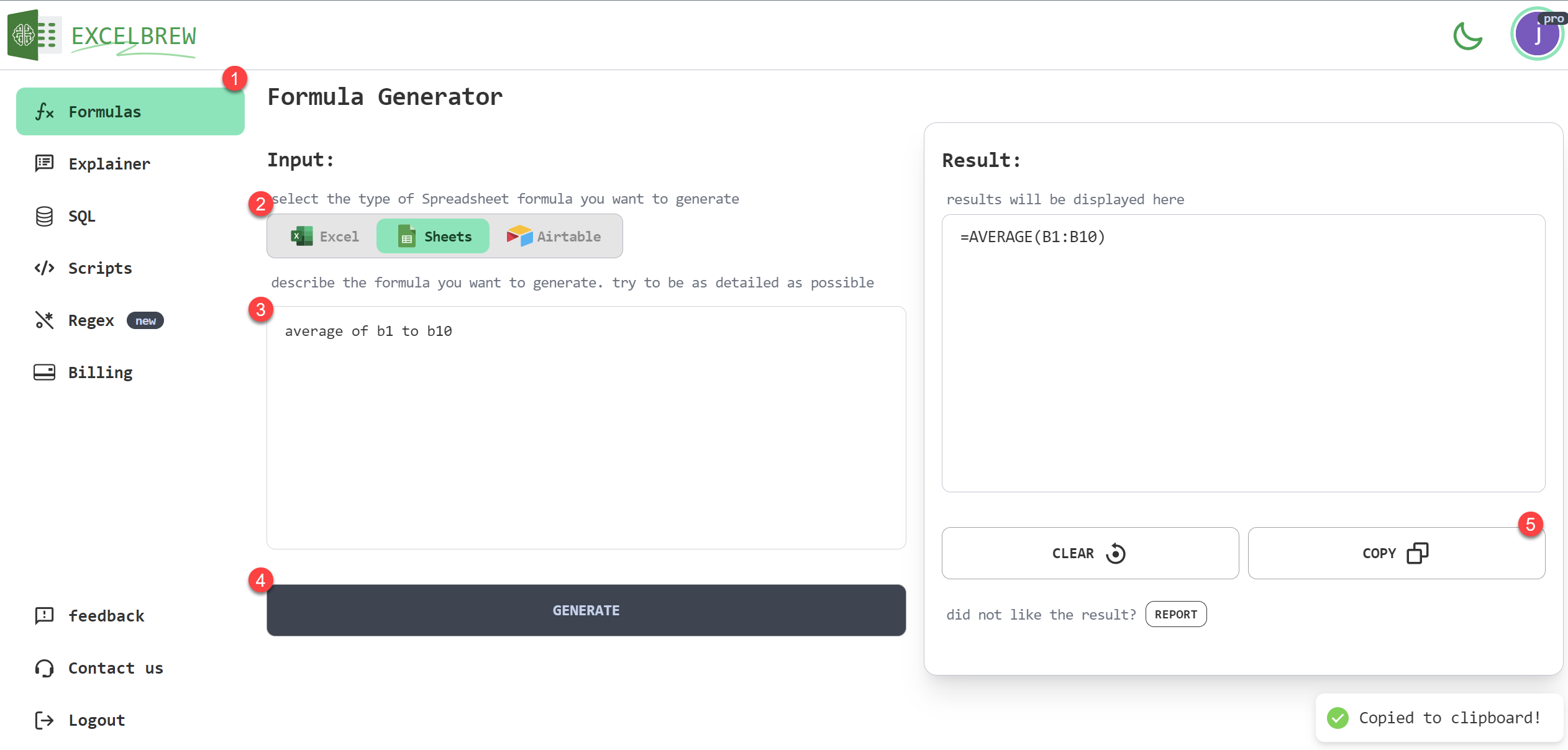Image resolution: width=1568 pixels, height=750 pixels.
Task: Open the user profile avatar
Action: 1536,34
